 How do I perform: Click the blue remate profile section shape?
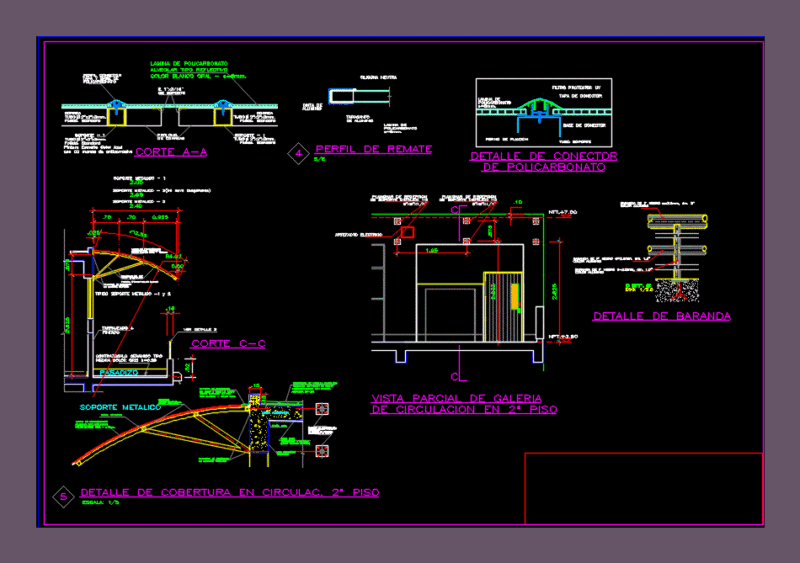point(341,96)
